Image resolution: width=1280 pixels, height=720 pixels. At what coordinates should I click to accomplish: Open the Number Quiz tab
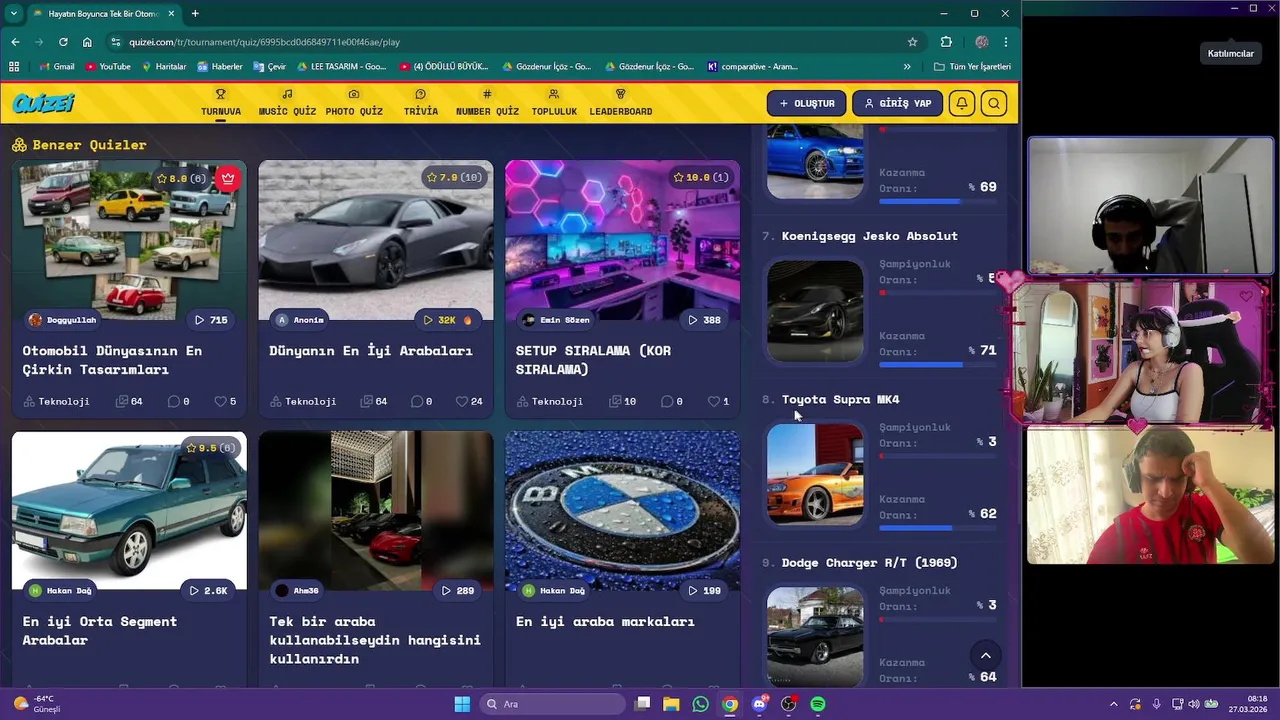click(x=487, y=103)
